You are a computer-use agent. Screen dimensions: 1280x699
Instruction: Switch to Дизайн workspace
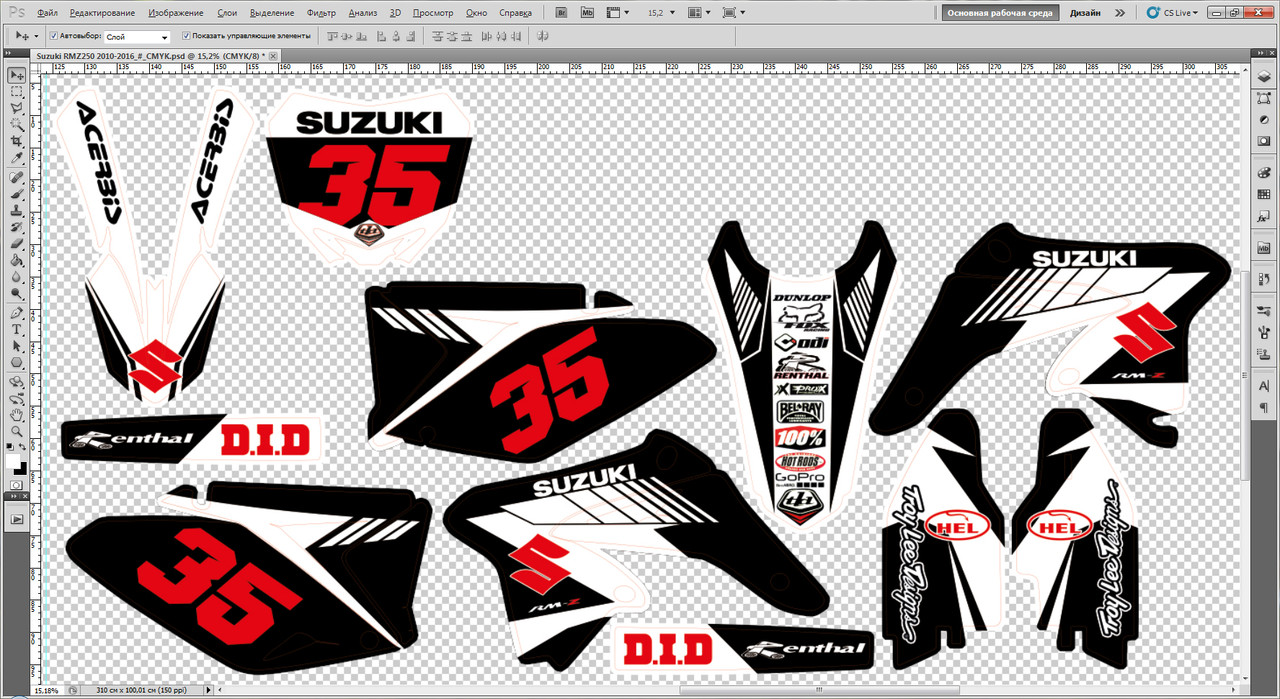tap(1085, 13)
